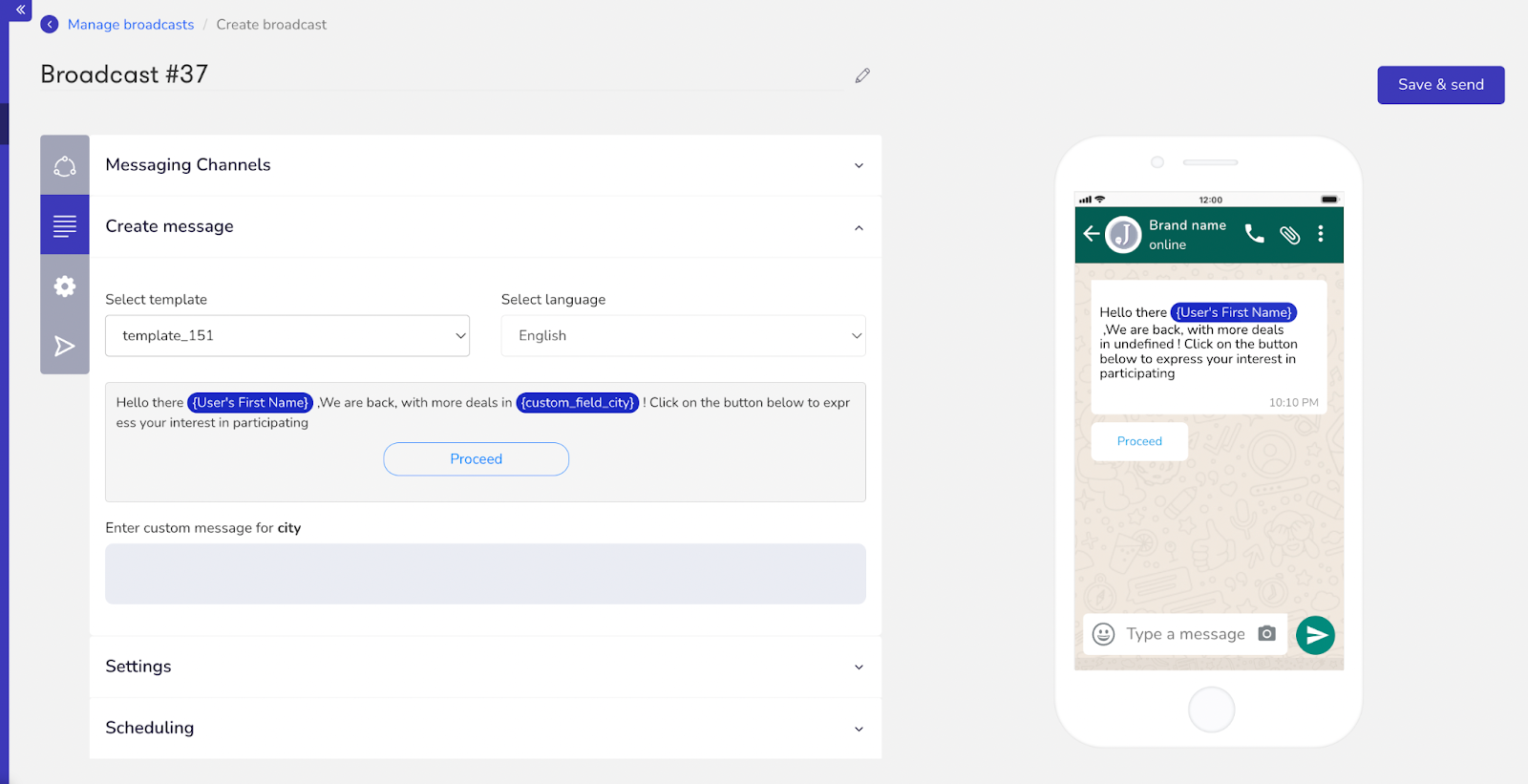Tap the green send button in preview
The width and height of the screenshot is (1528, 784).
pyautogui.click(x=1315, y=635)
